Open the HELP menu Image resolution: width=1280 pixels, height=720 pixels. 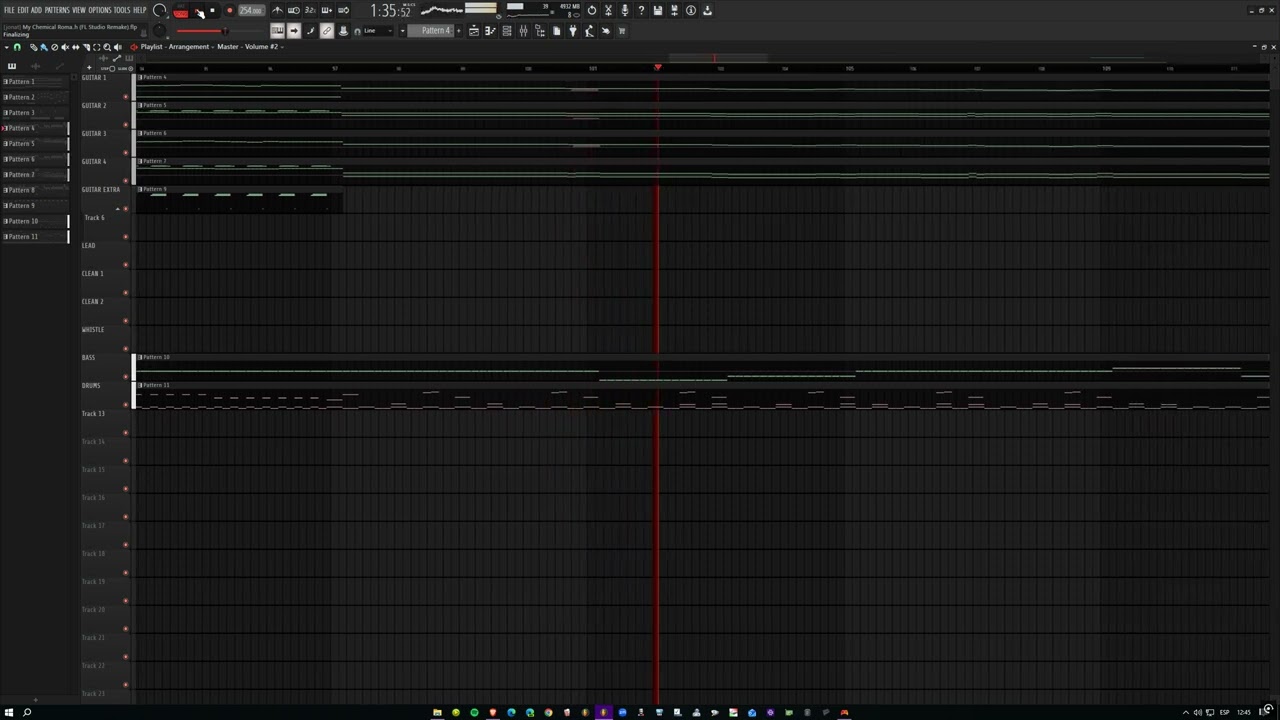pos(139,10)
